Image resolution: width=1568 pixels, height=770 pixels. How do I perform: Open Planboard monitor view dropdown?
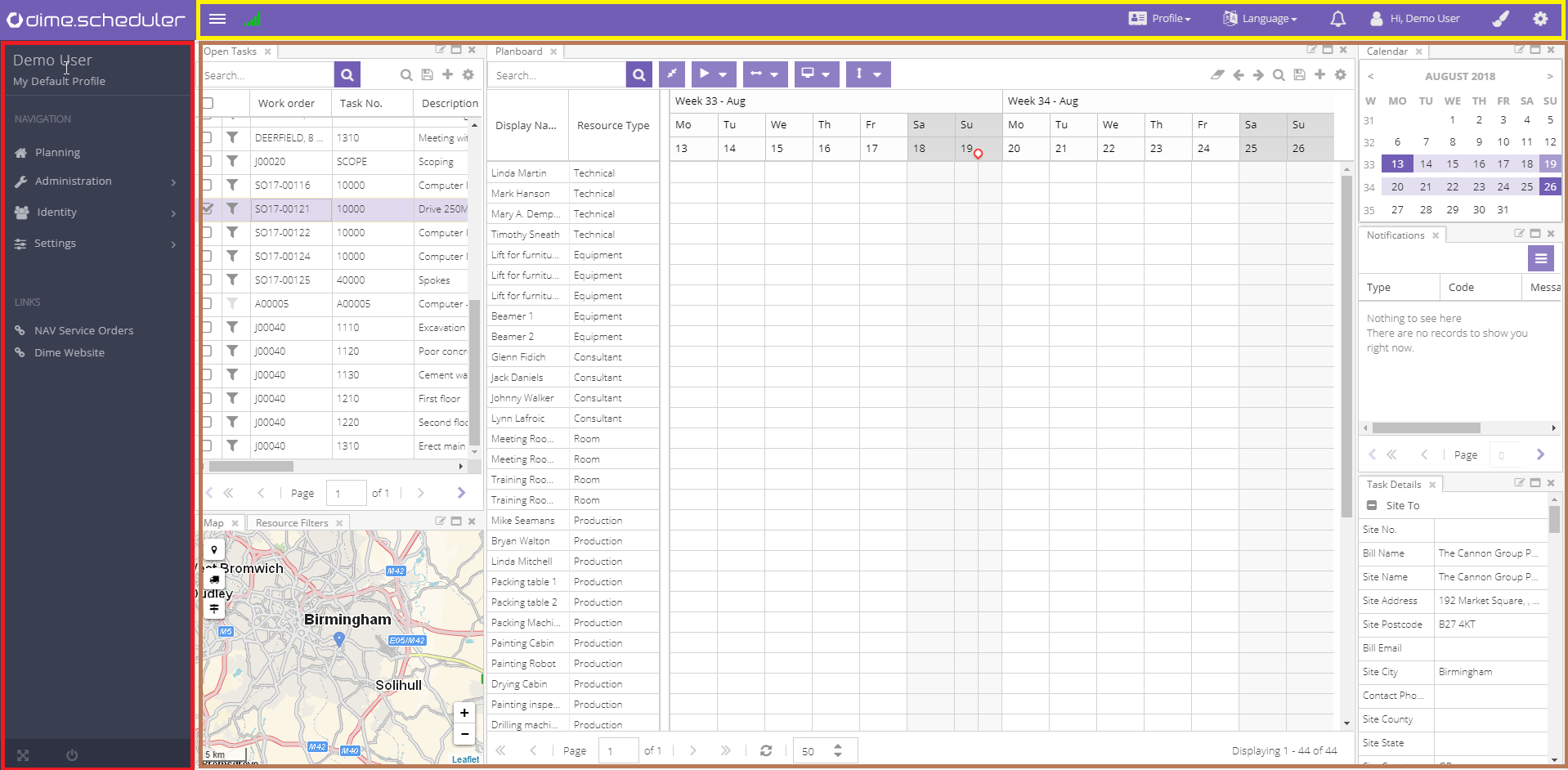pyautogui.click(x=817, y=74)
